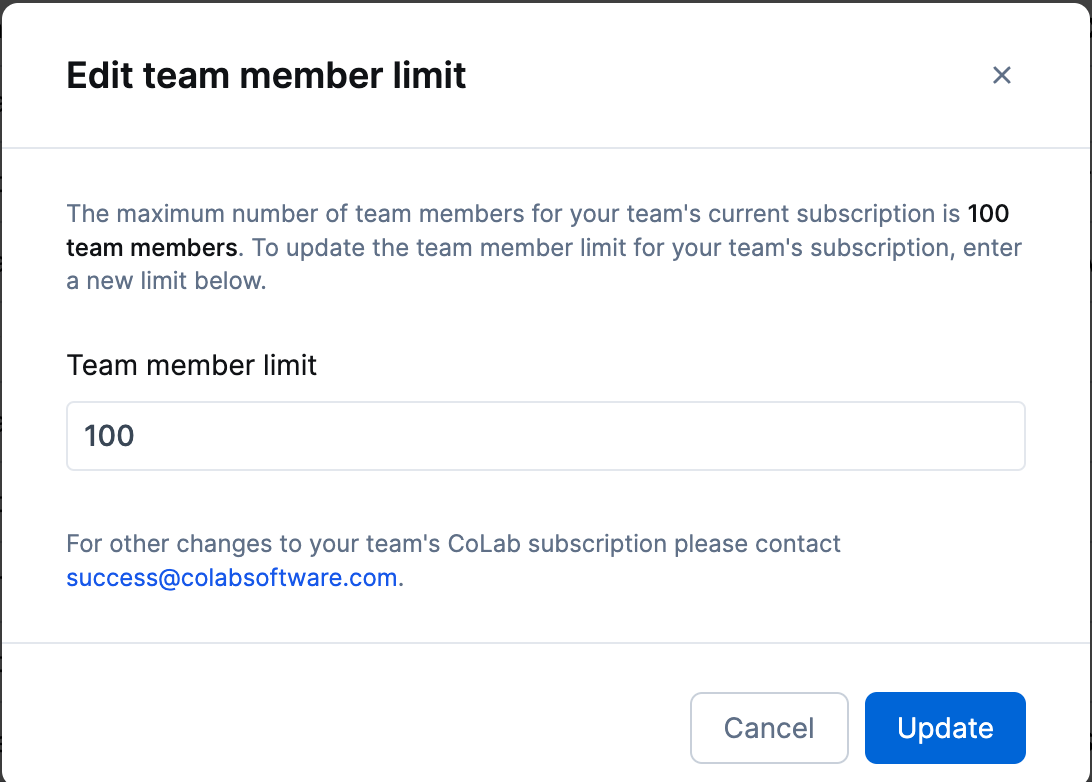
Task: Confirm the new limit with Update
Action: click(945, 728)
